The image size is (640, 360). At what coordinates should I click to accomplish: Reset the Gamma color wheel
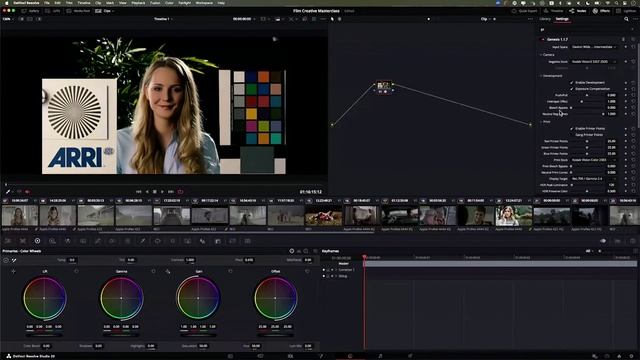pos(153,271)
